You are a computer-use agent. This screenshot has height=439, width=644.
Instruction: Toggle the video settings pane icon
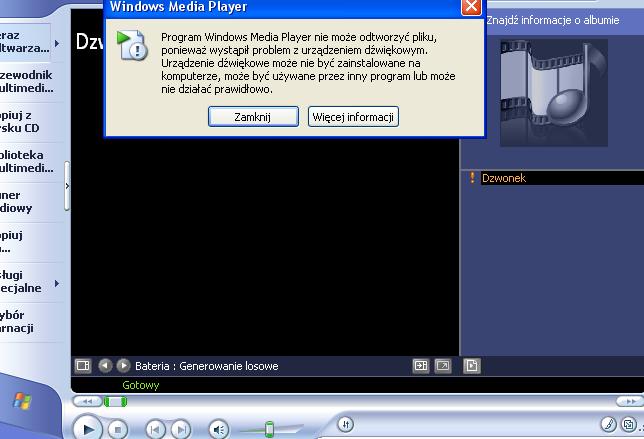coord(83,365)
